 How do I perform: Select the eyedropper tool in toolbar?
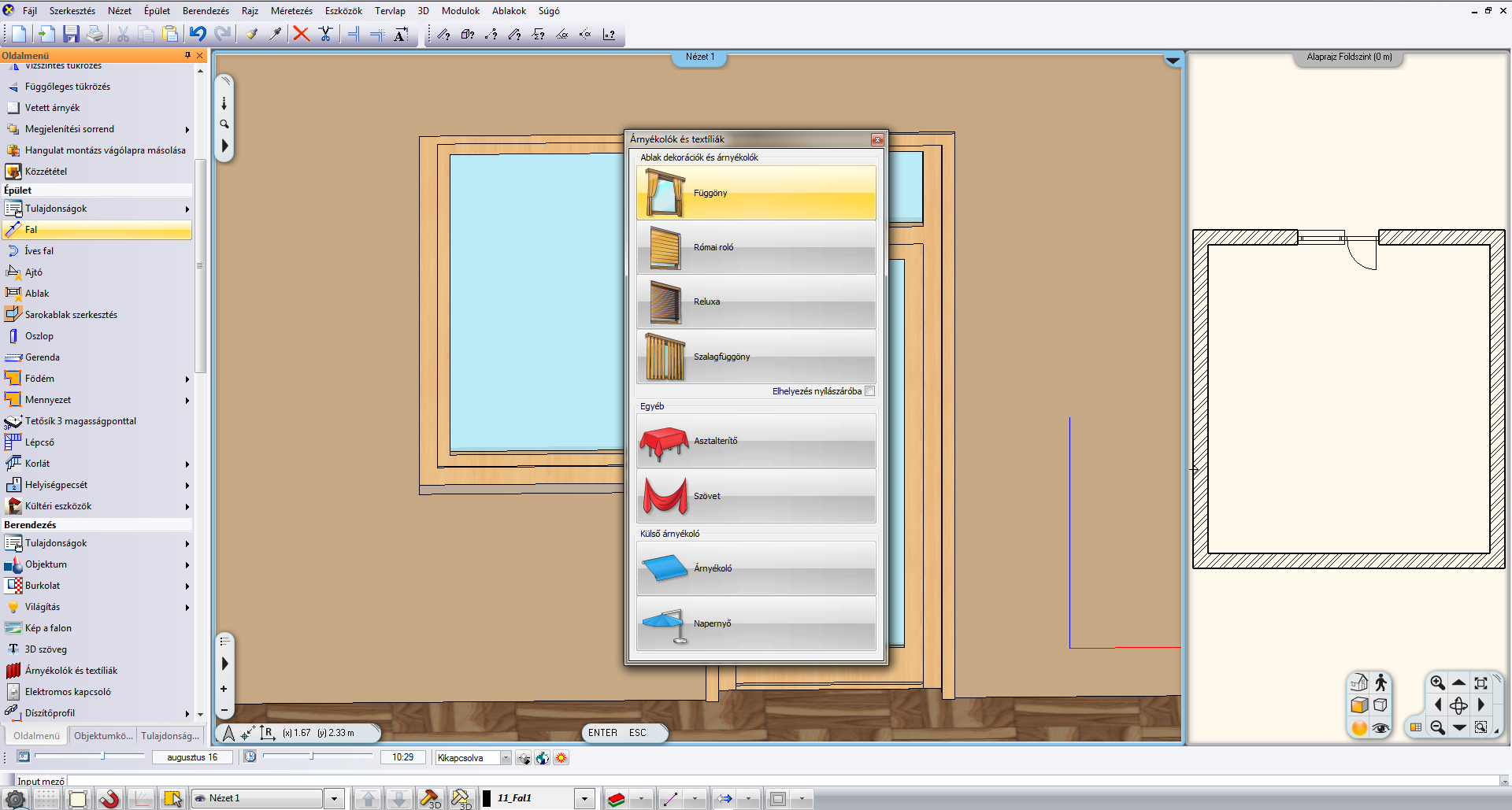pyautogui.click(x=275, y=34)
